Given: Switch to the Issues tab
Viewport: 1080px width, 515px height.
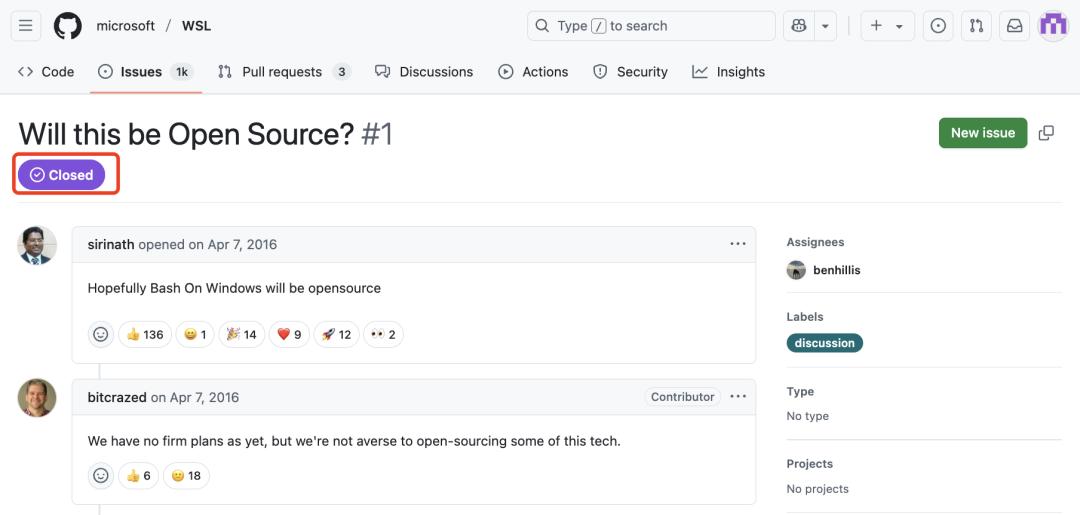Looking at the screenshot, I should [x=146, y=72].
